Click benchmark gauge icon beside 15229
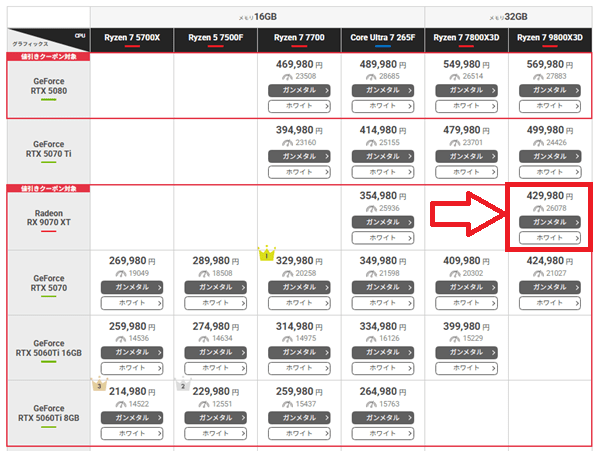 (x=455, y=339)
